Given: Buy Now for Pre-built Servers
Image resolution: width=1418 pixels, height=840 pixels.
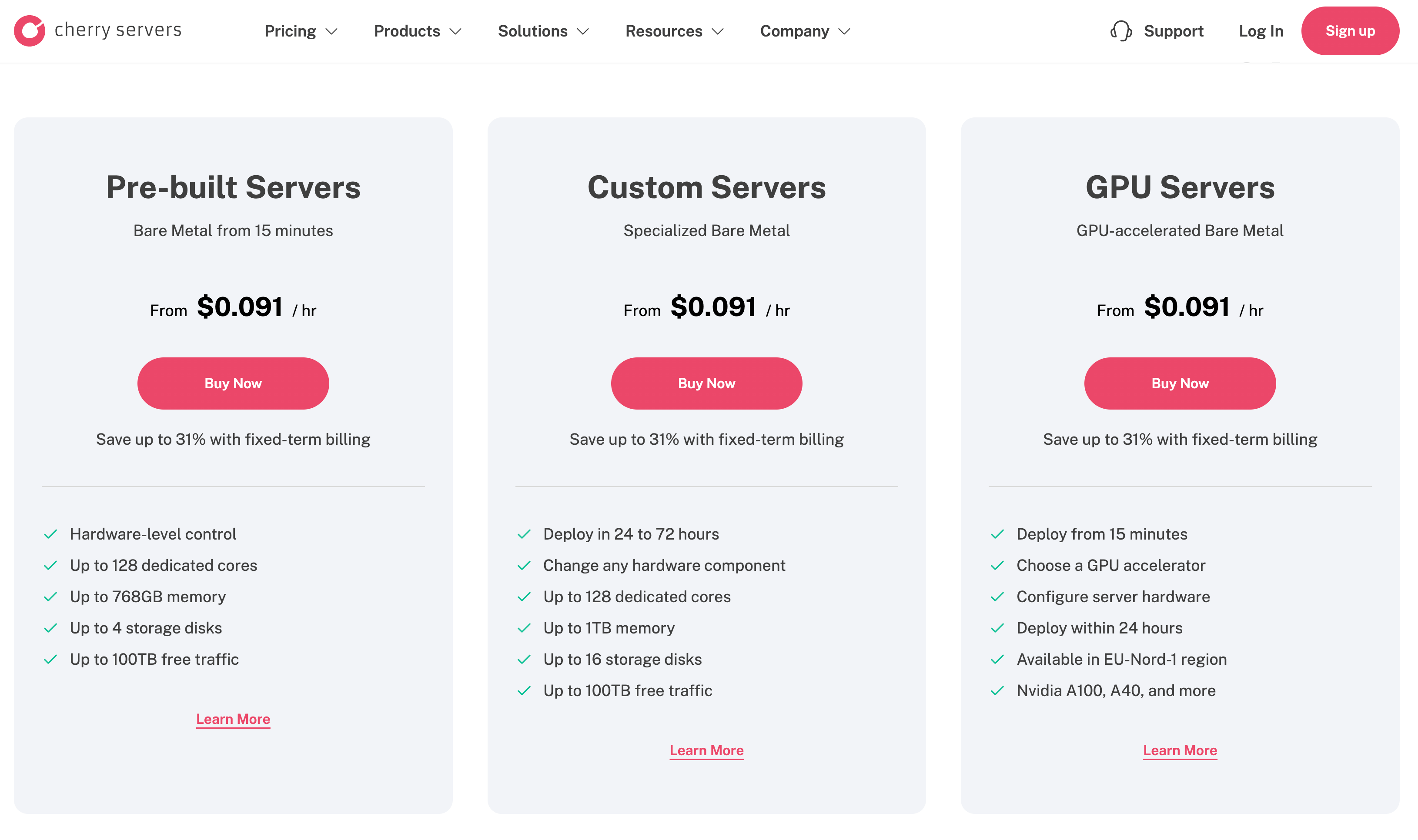Looking at the screenshot, I should 233,383.
